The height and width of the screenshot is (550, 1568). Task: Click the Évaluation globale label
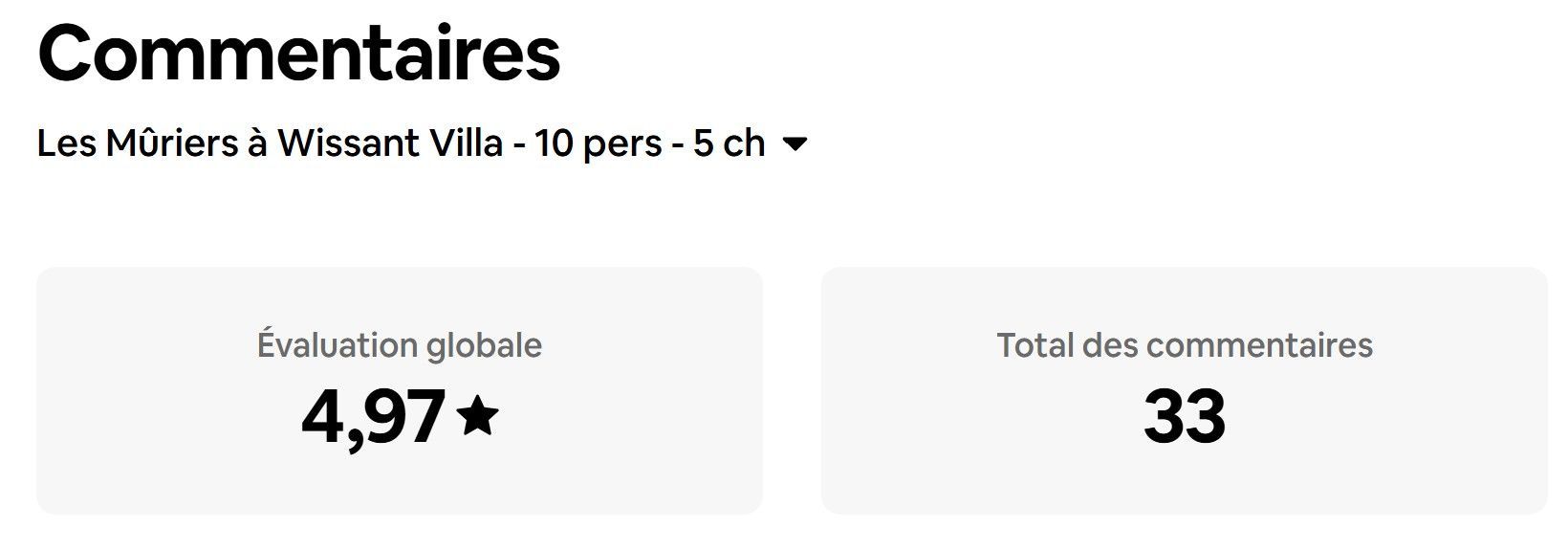click(x=399, y=344)
